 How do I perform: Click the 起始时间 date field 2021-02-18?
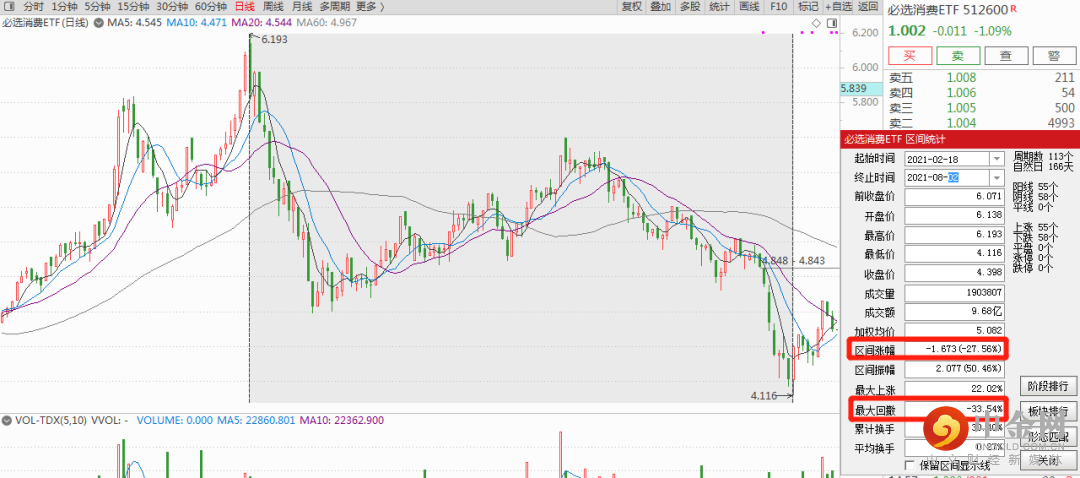coord(948,158)
